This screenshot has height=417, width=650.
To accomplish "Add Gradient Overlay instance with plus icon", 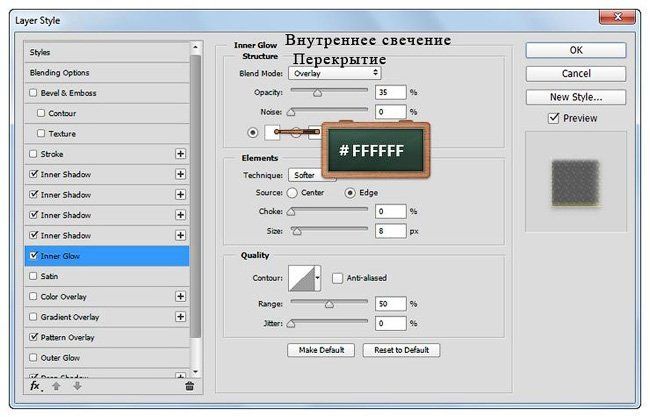I will 180,317.
